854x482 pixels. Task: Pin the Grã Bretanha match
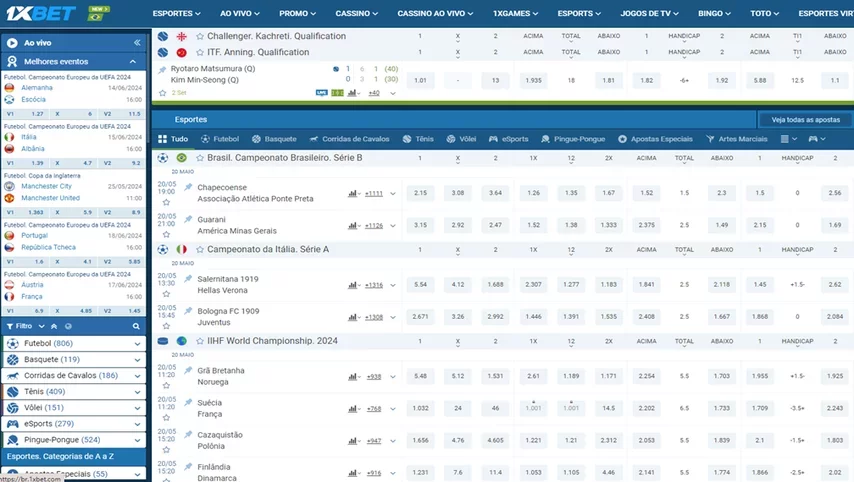pos(188,370)
